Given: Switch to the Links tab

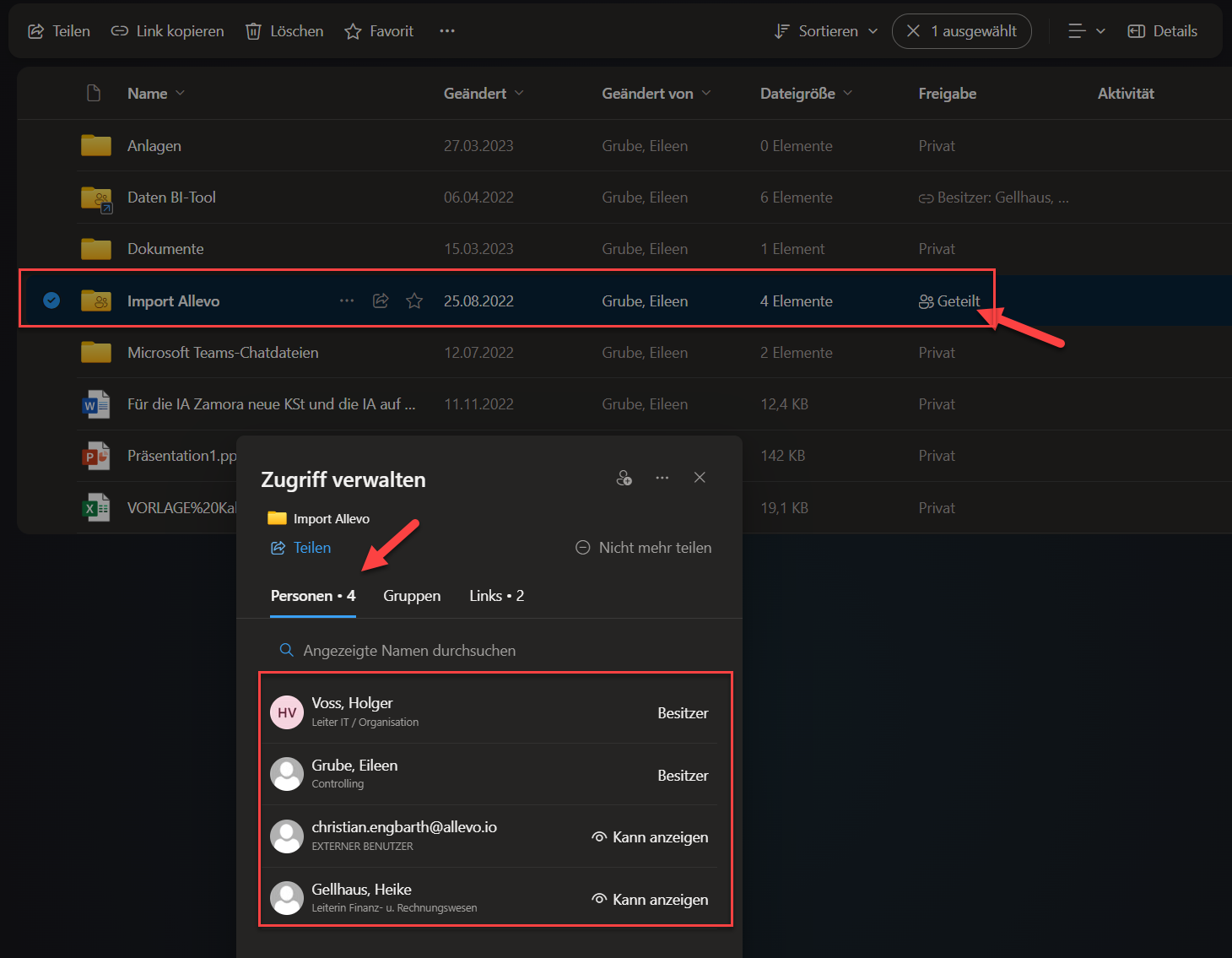Looking at the screenshot, I should 496,596.
